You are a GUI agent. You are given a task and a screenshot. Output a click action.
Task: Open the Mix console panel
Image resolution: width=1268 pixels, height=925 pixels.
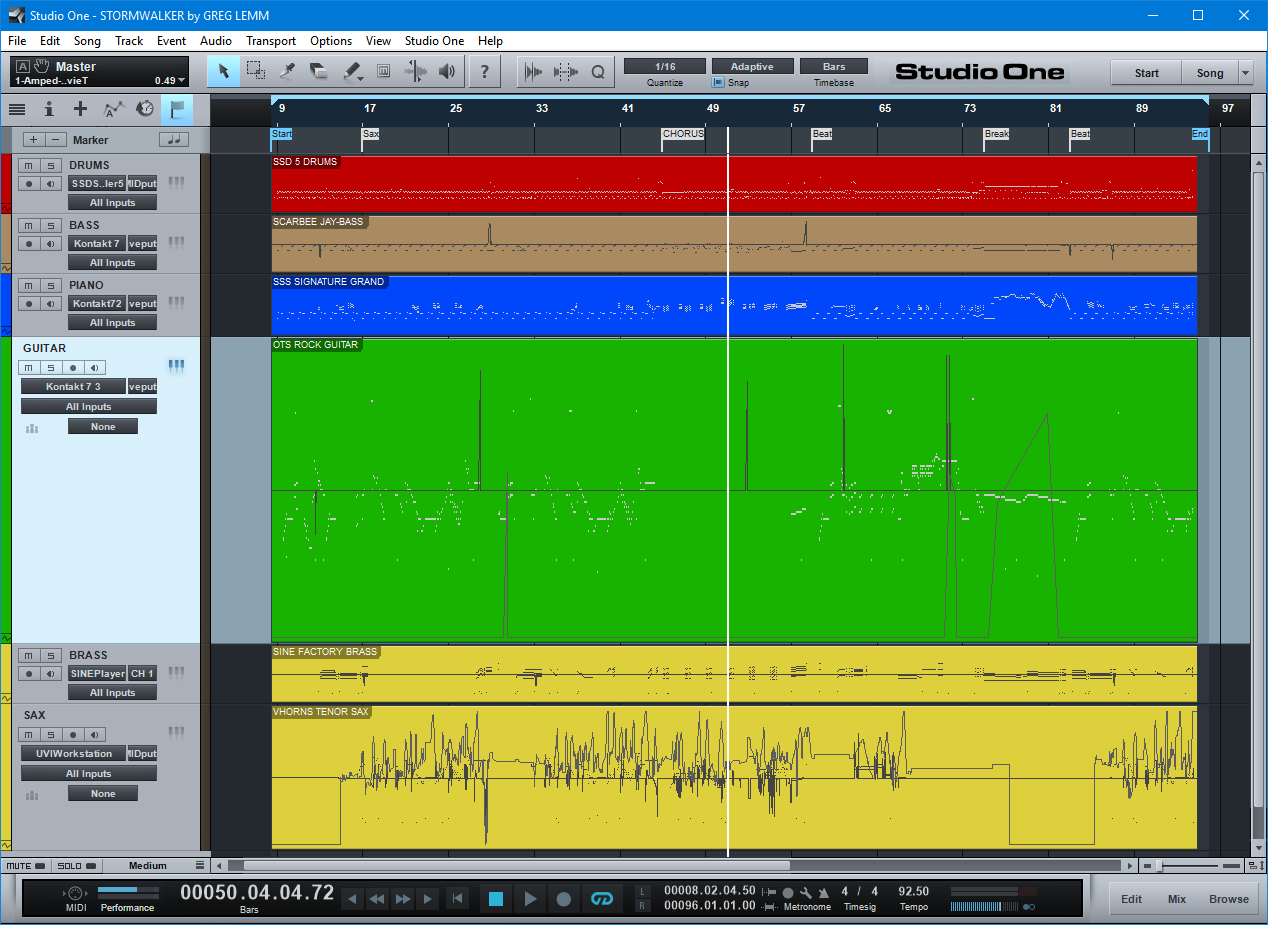click(1177, 899)
